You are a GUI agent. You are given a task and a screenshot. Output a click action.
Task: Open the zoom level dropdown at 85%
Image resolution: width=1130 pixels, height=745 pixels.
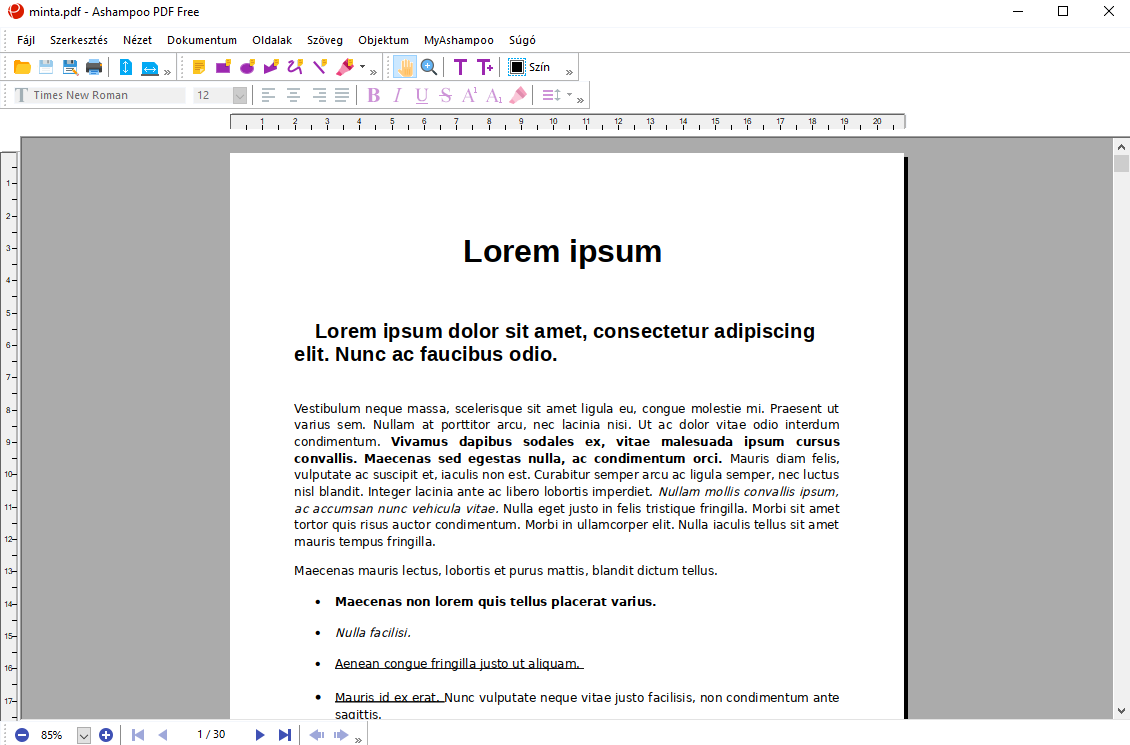click(84, 735)
